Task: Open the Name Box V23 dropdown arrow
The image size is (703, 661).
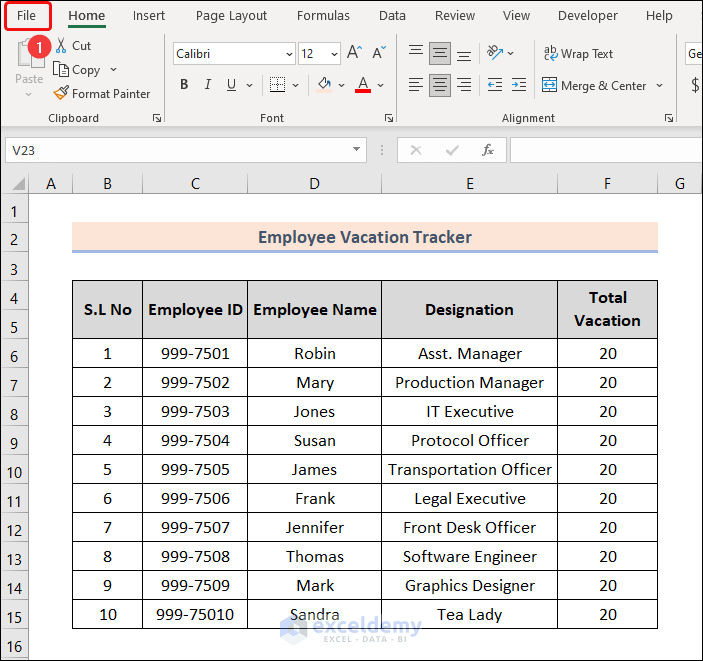Action: point(356,149)
